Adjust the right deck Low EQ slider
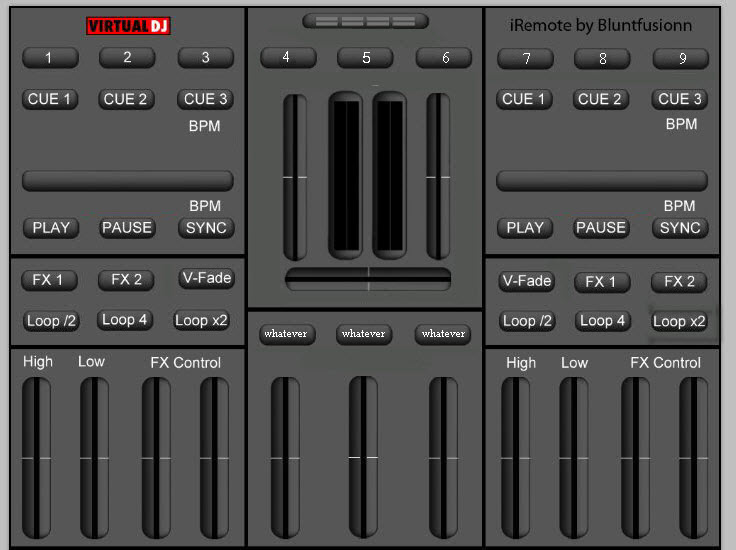The height and width of the screenshot is (550, 736). tap(574, 458)
